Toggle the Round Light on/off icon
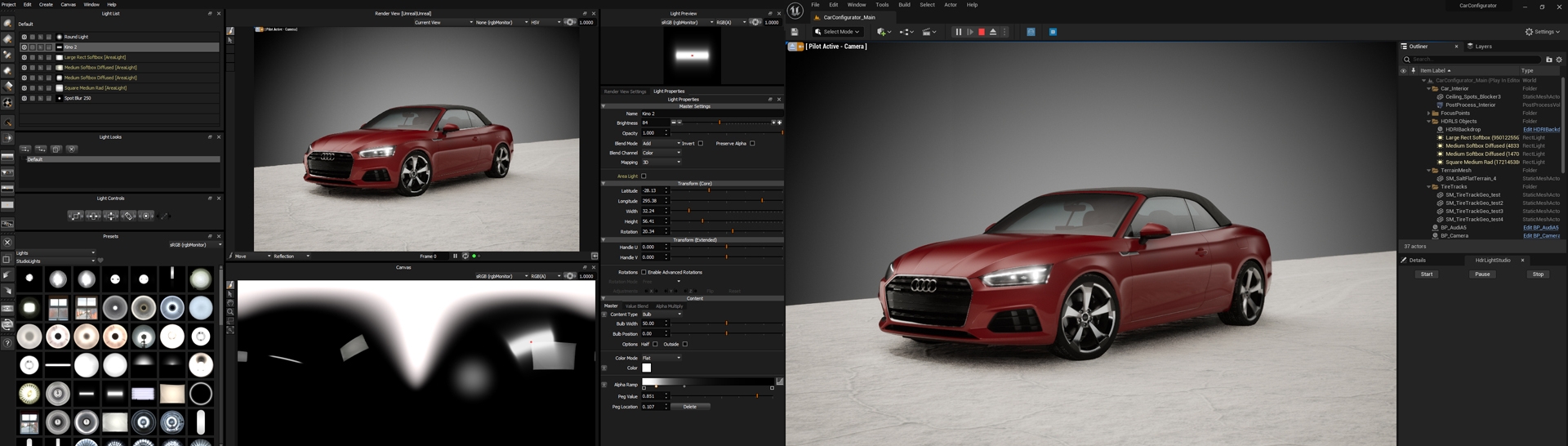1568x446 pixels. coord(24,37)
